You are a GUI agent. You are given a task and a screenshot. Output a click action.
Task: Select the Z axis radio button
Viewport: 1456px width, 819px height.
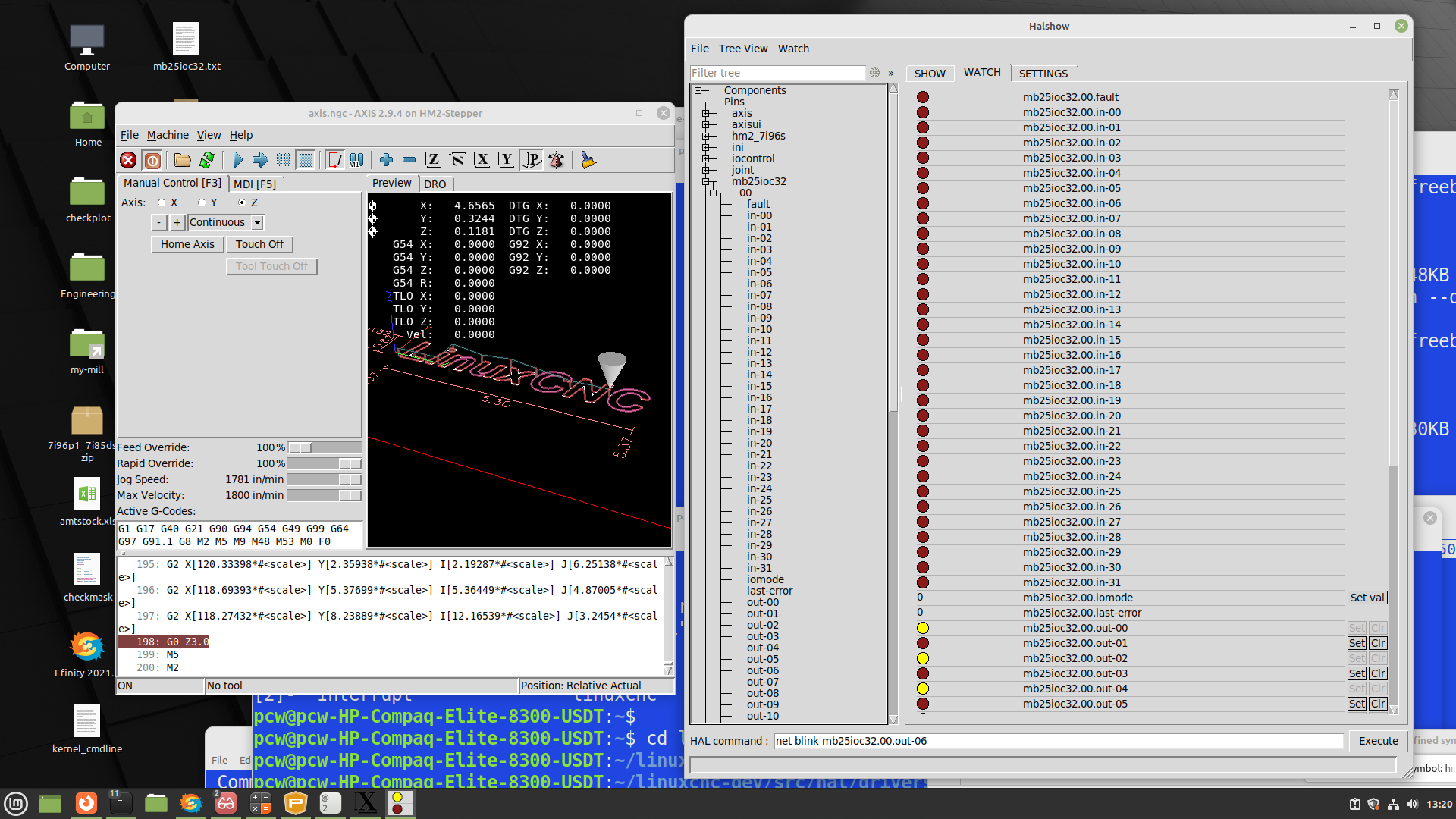pos(242,202)
